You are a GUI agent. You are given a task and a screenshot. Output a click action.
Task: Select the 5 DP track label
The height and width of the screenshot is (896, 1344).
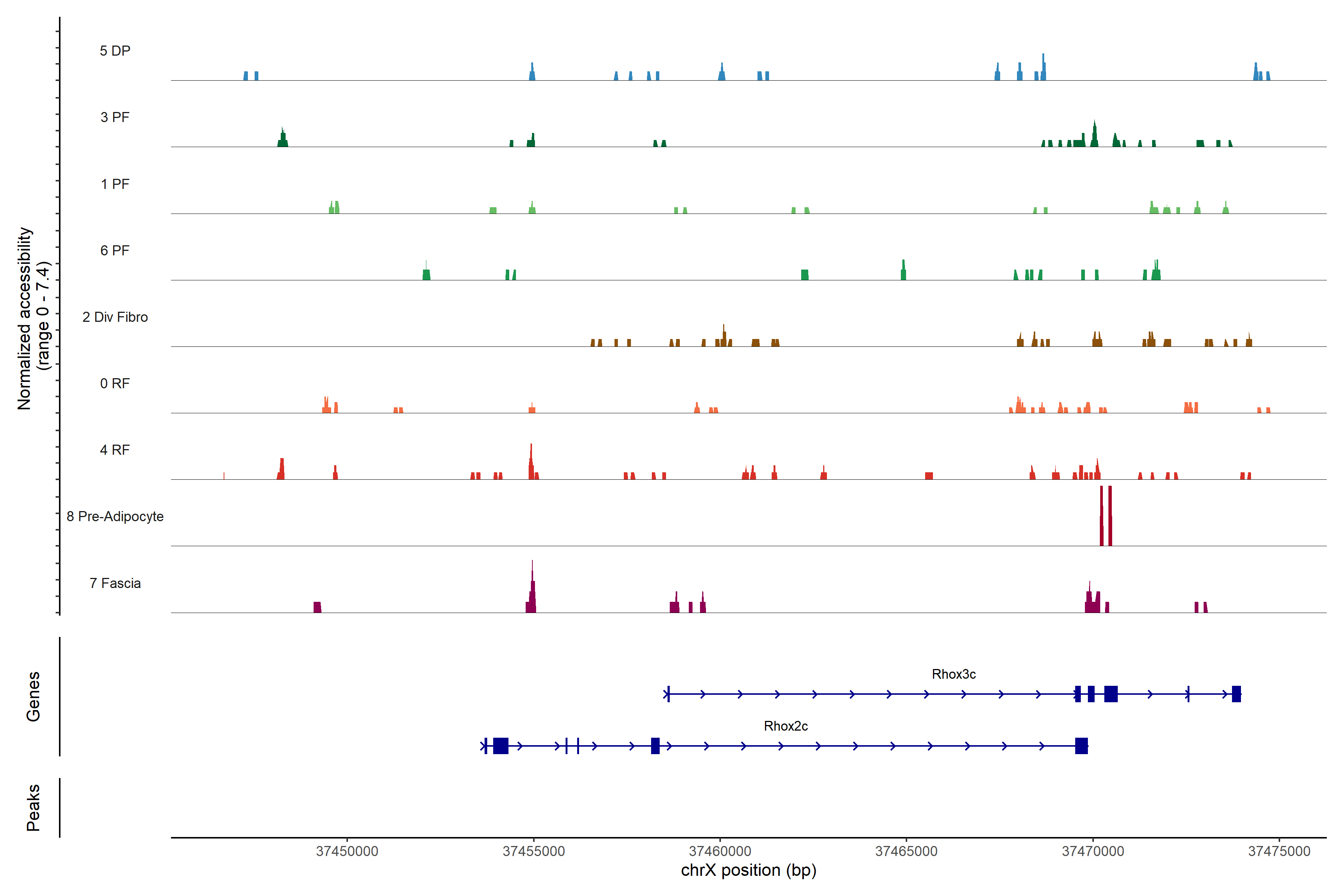(115, 51)
